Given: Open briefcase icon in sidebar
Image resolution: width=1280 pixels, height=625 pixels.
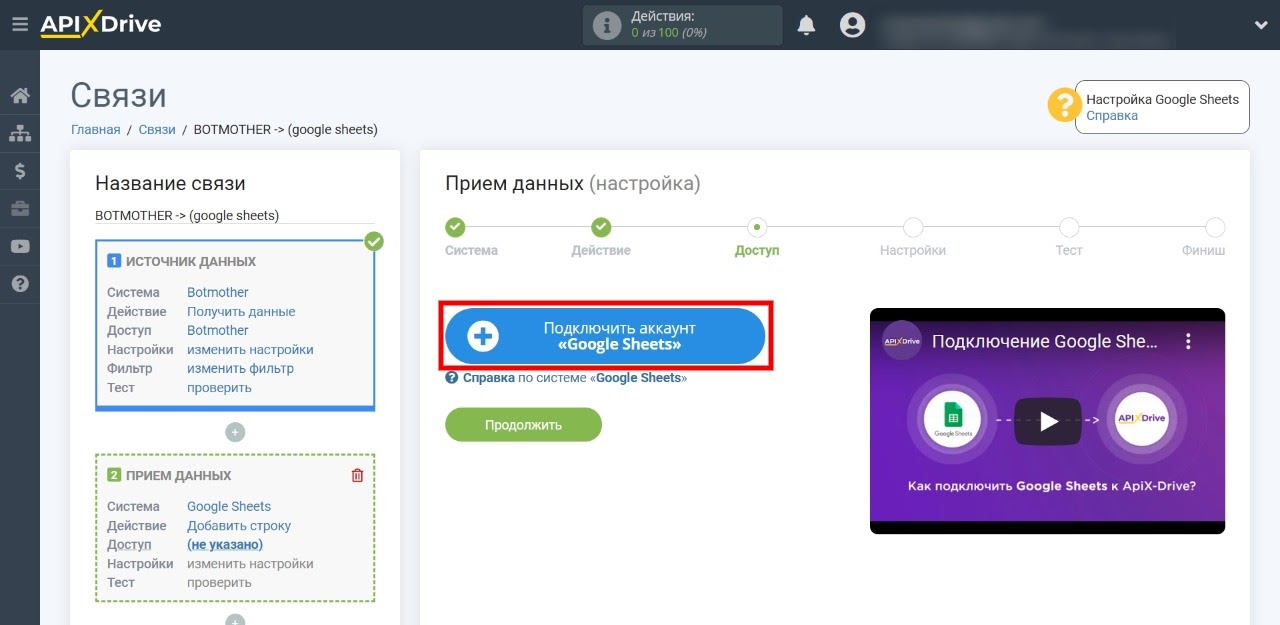Looking at the screenshot, I should [20, 209].
